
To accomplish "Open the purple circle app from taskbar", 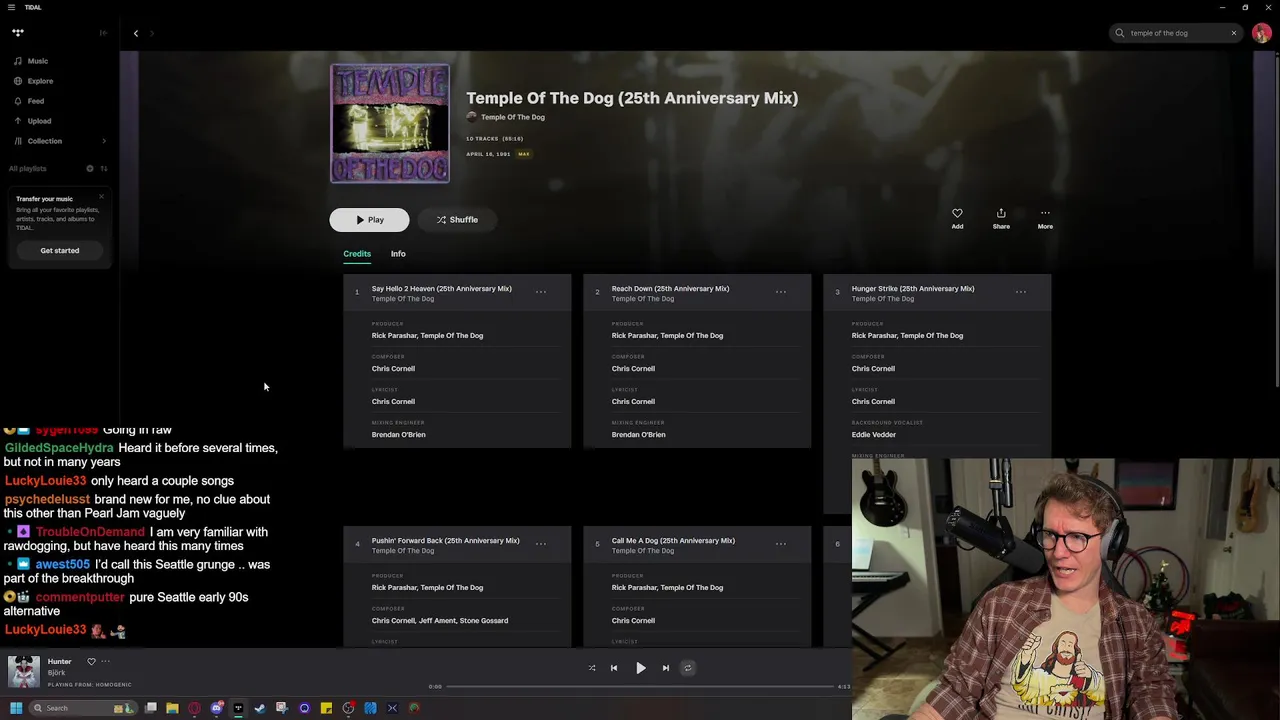I will tap(304, 708).
